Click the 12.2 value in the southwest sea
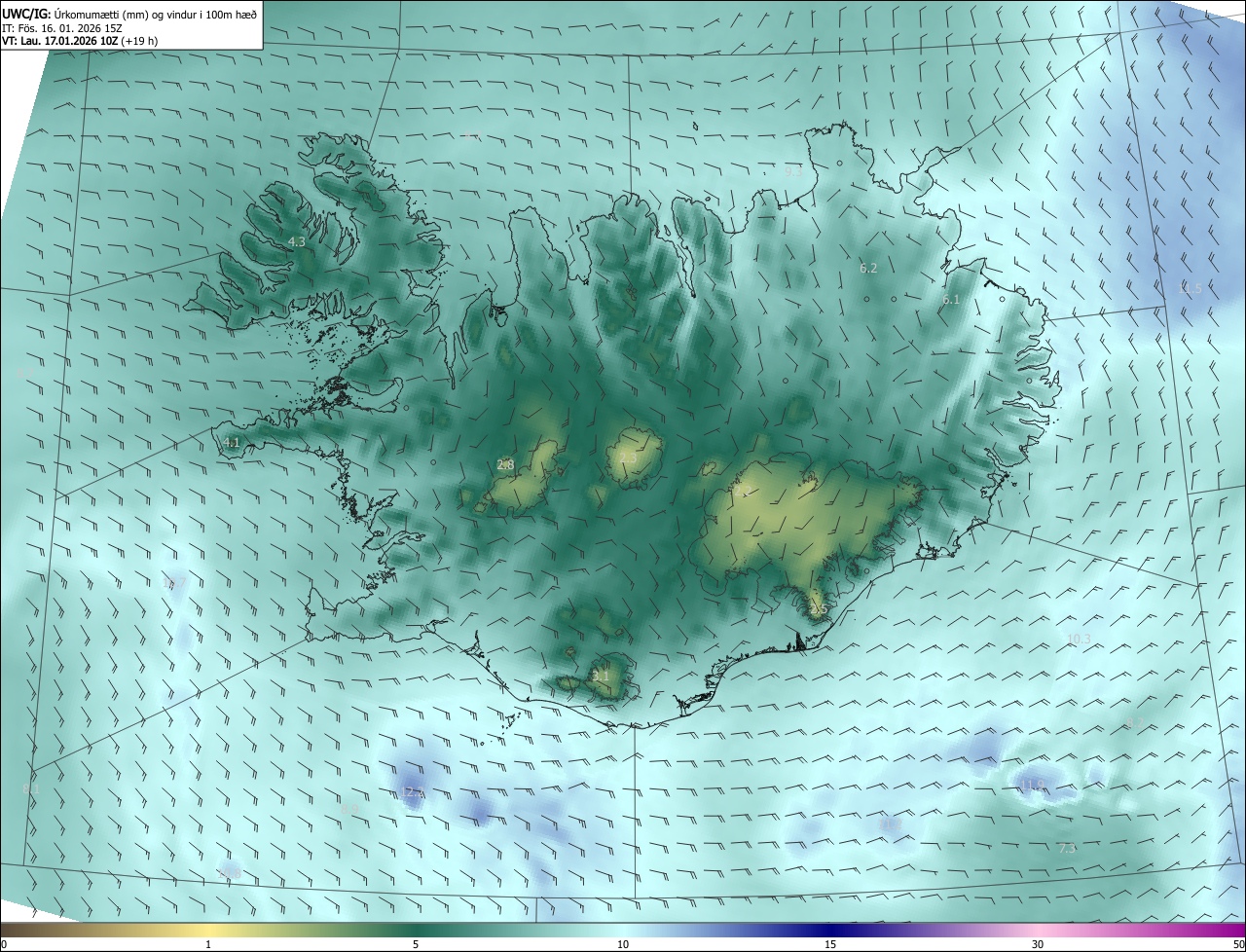This screenshot has width=1246, height=952. [x=411, y=793]
